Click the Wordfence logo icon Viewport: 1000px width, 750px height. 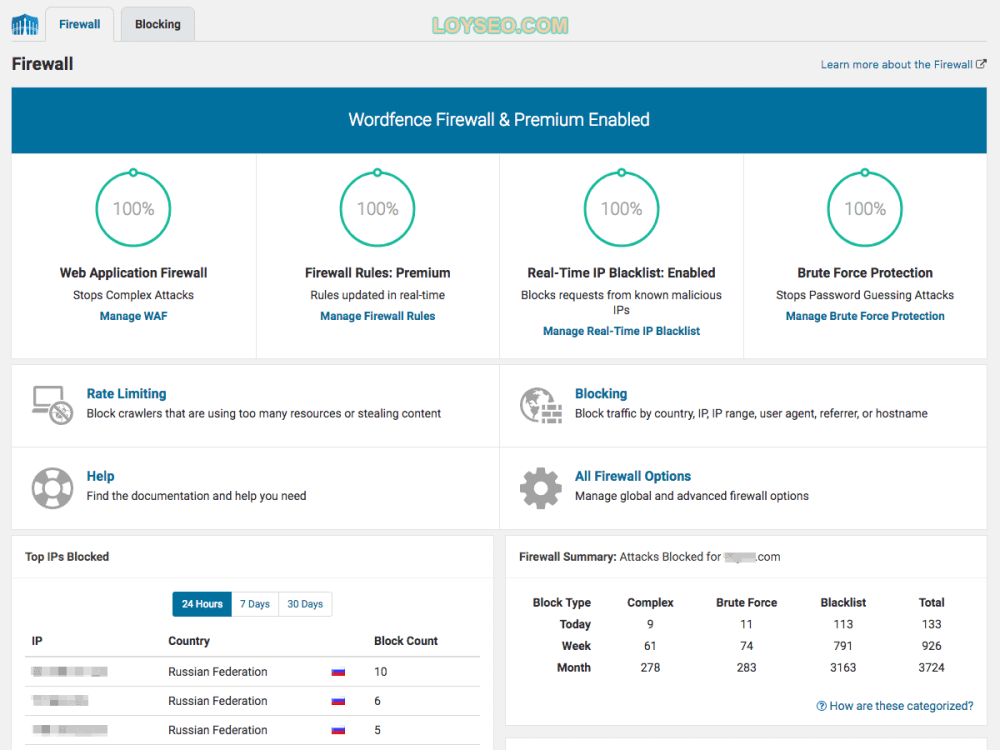[x=25, y=25]
